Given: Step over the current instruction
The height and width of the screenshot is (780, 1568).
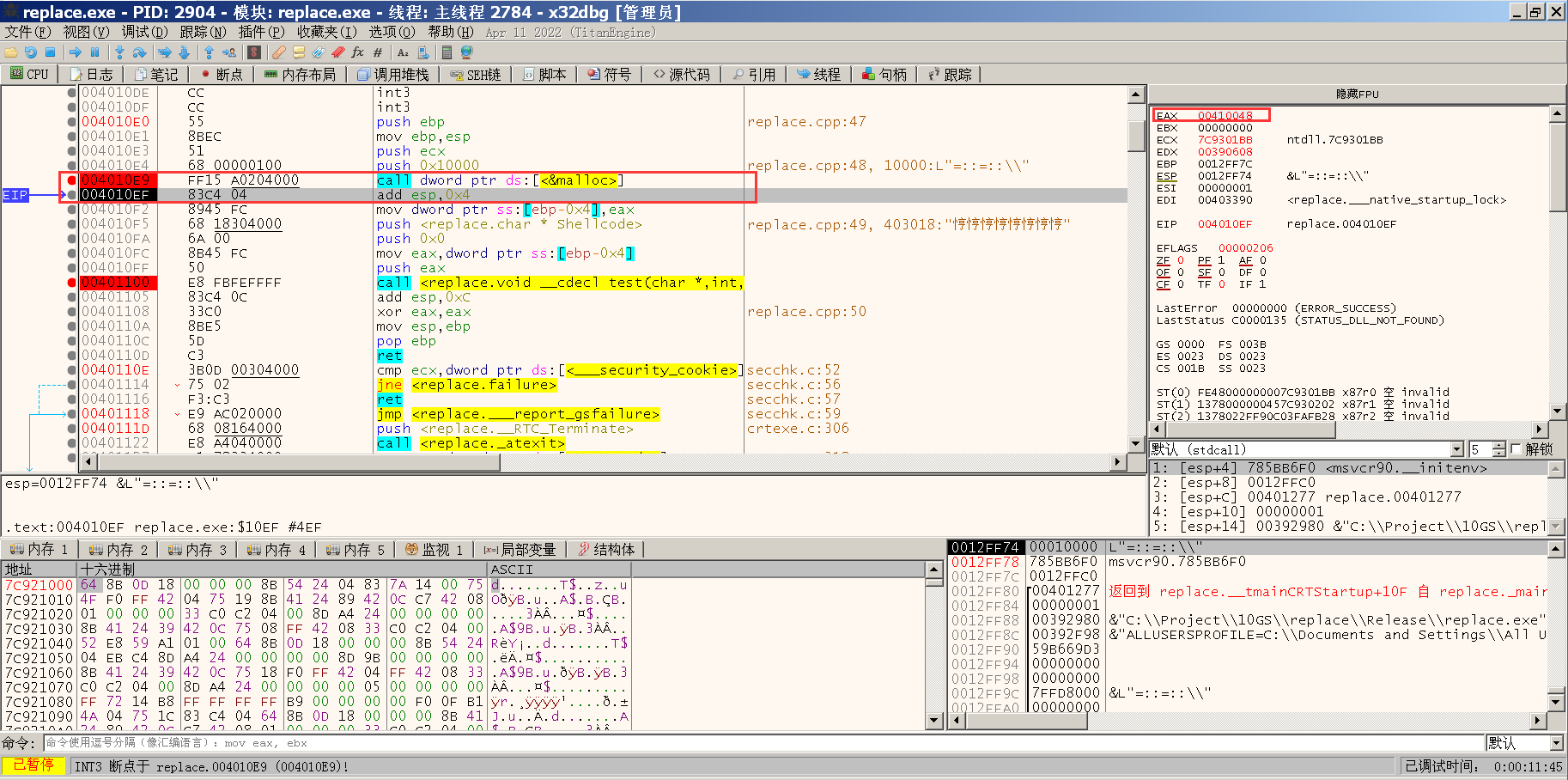Looking at the screenshot, I should click(x=140, y=52).
